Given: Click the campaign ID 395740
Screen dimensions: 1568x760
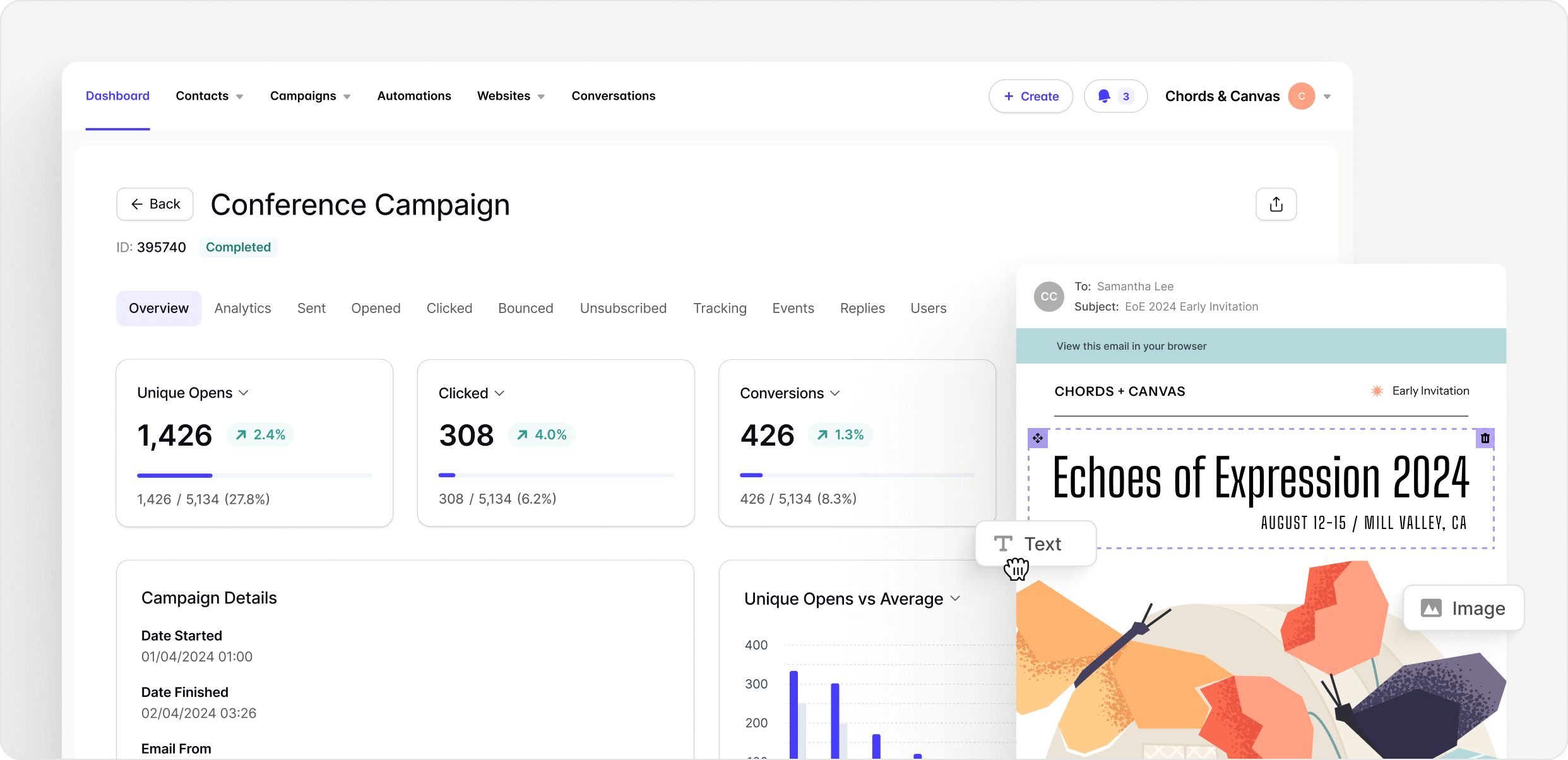Looking at the screenshot, I should [162, 247].
